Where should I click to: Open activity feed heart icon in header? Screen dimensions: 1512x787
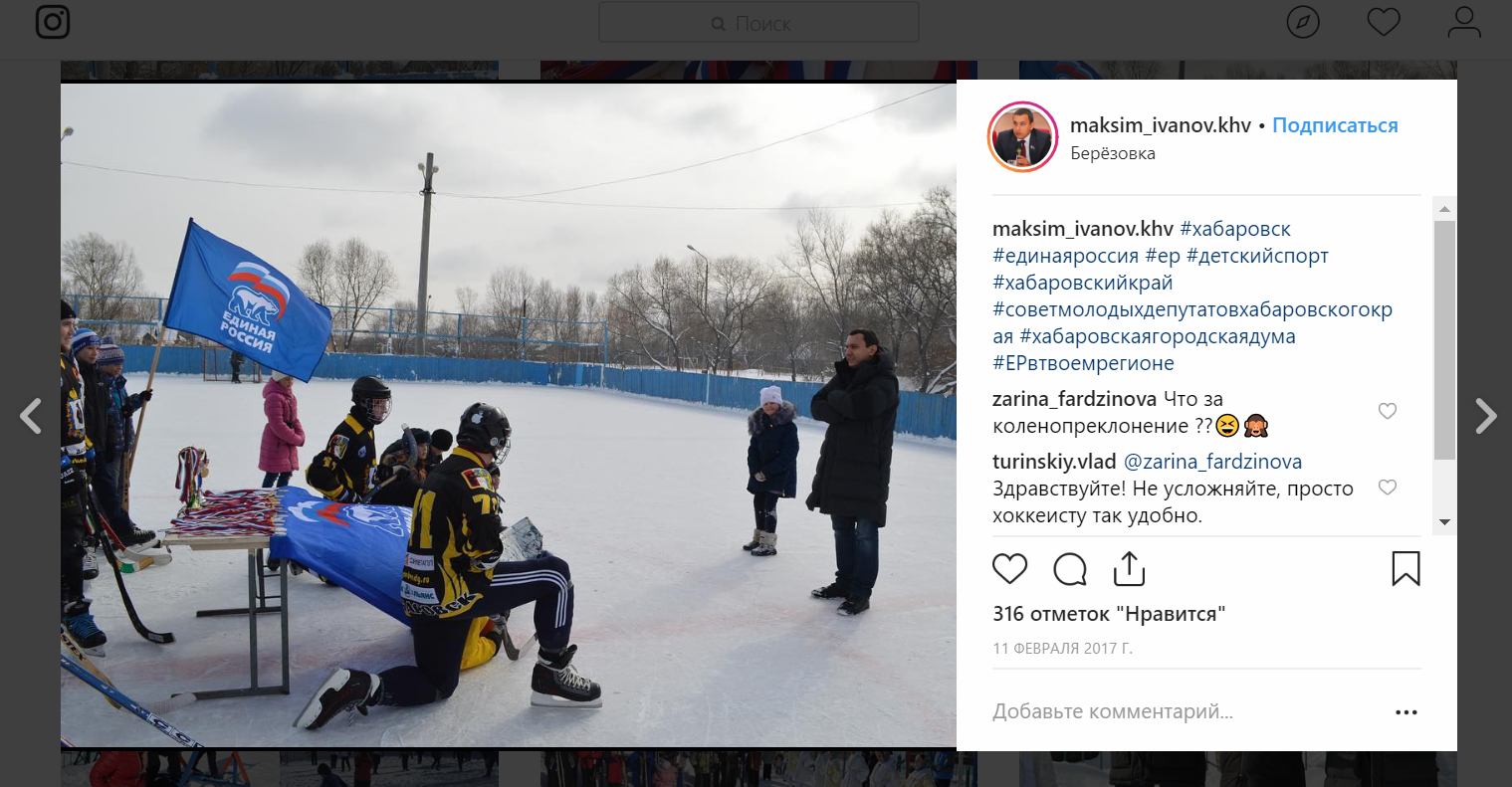[x=1384, y=22]
